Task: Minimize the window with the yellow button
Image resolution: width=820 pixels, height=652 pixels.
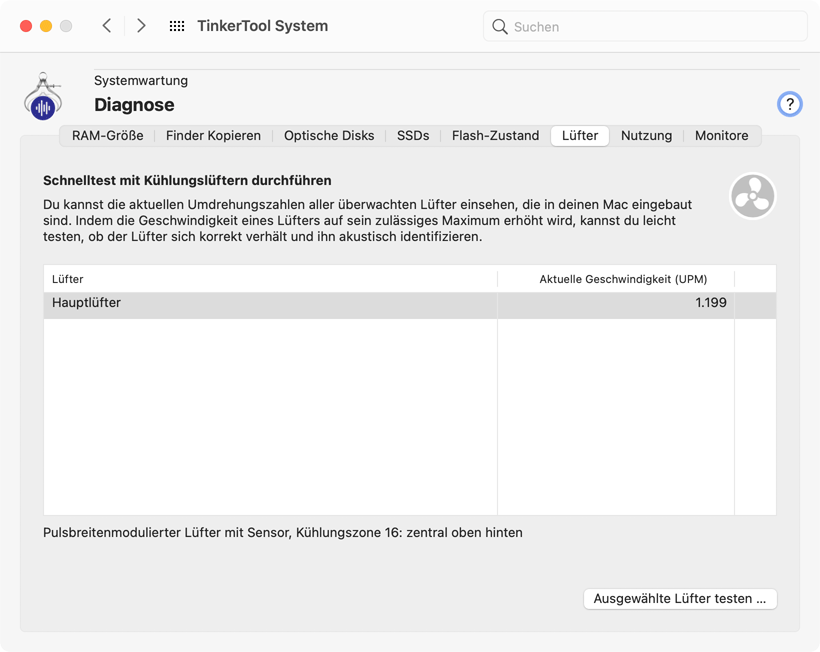Action: 46,26
